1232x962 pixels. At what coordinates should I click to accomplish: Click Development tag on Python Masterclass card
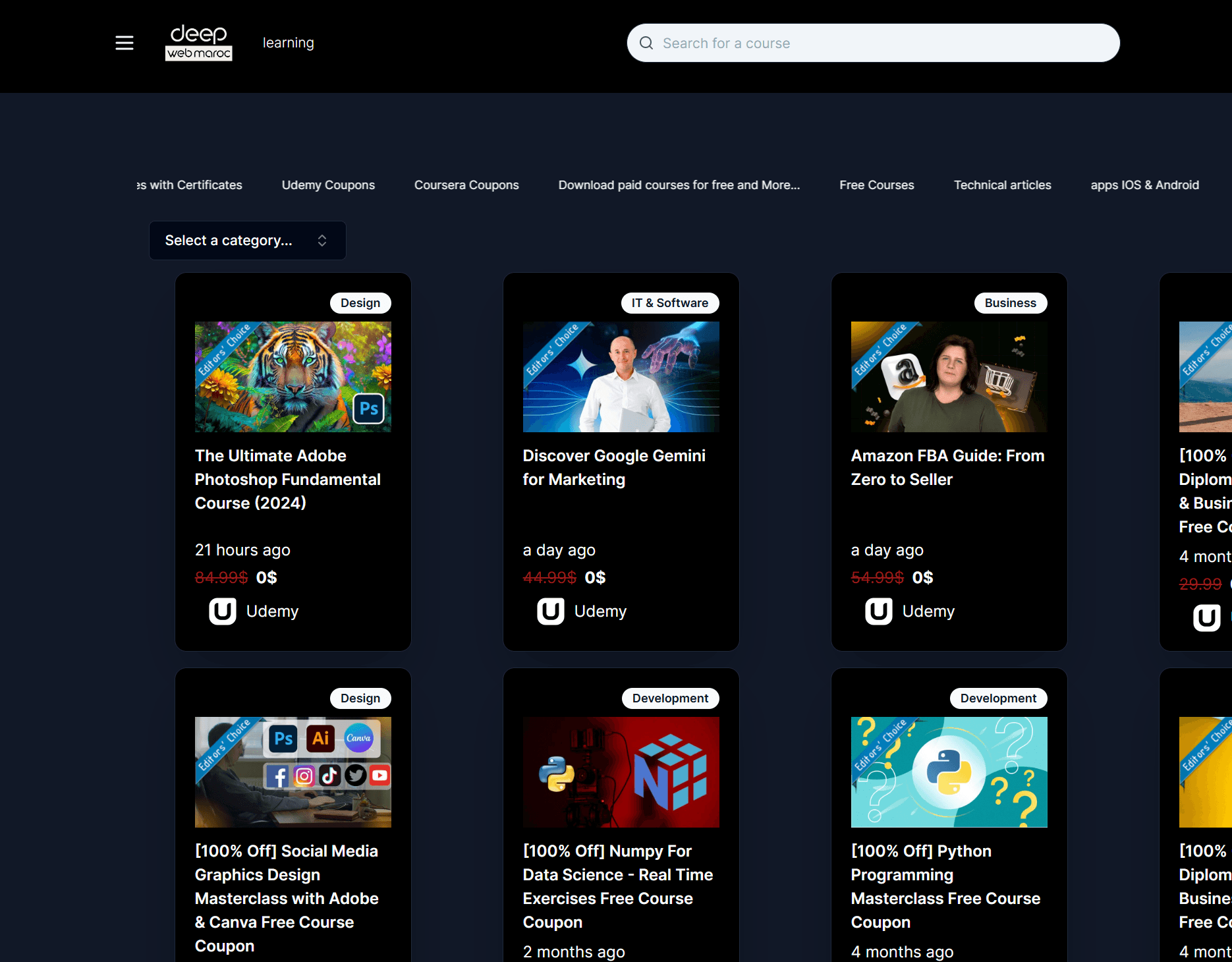(x=998, y=698)
